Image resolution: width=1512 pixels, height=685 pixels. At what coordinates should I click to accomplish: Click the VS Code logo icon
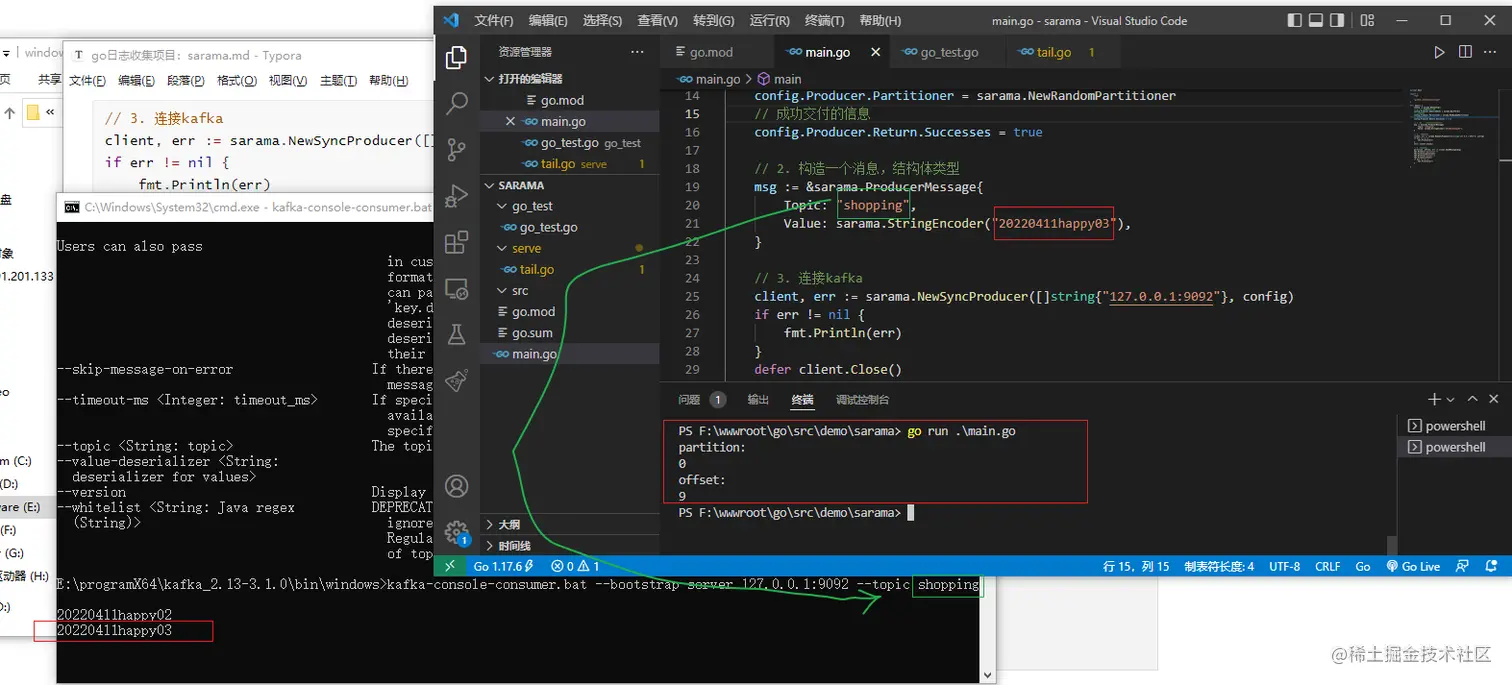451,20
